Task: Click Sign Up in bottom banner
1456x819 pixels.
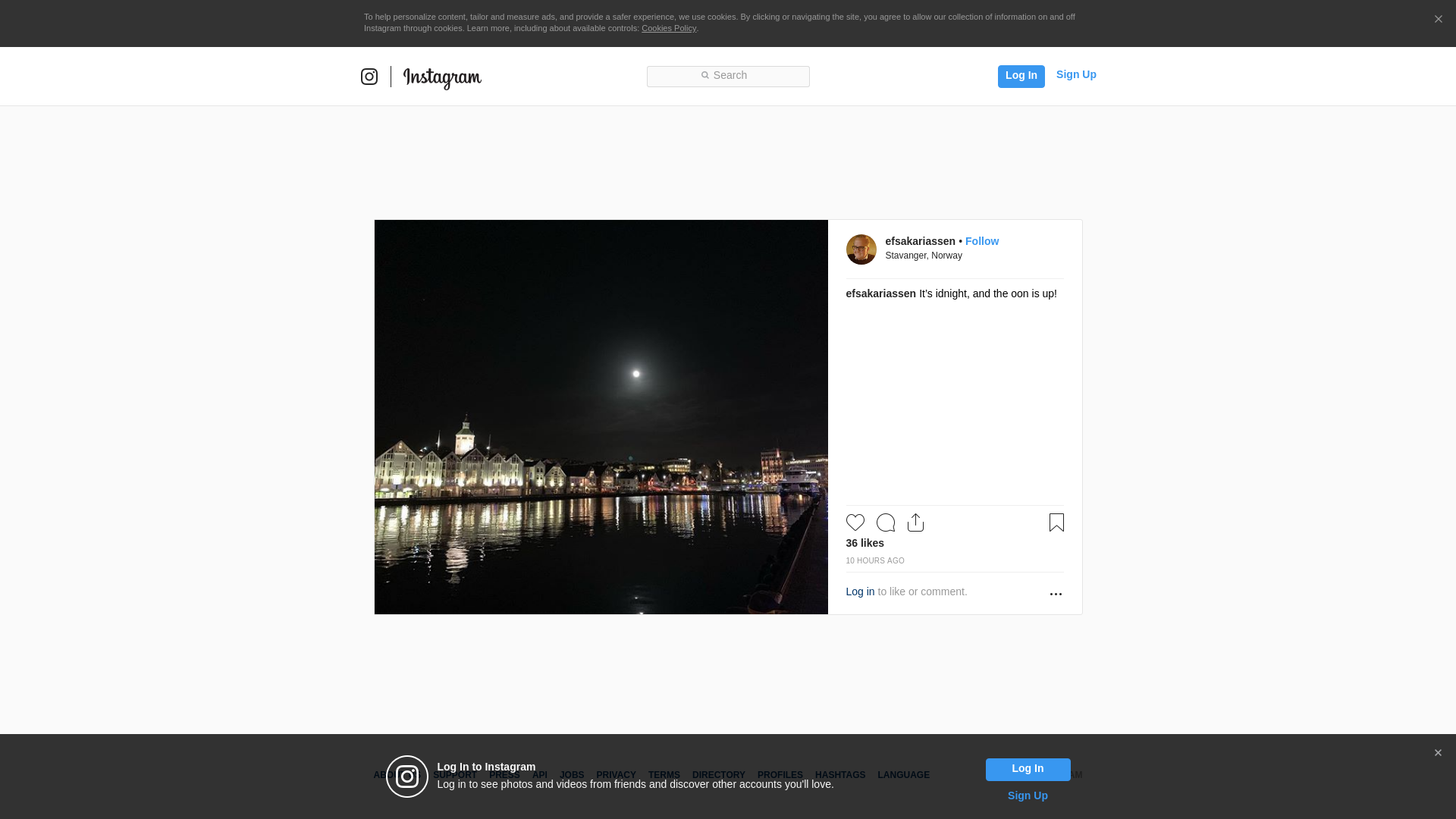Action: 1028,796
